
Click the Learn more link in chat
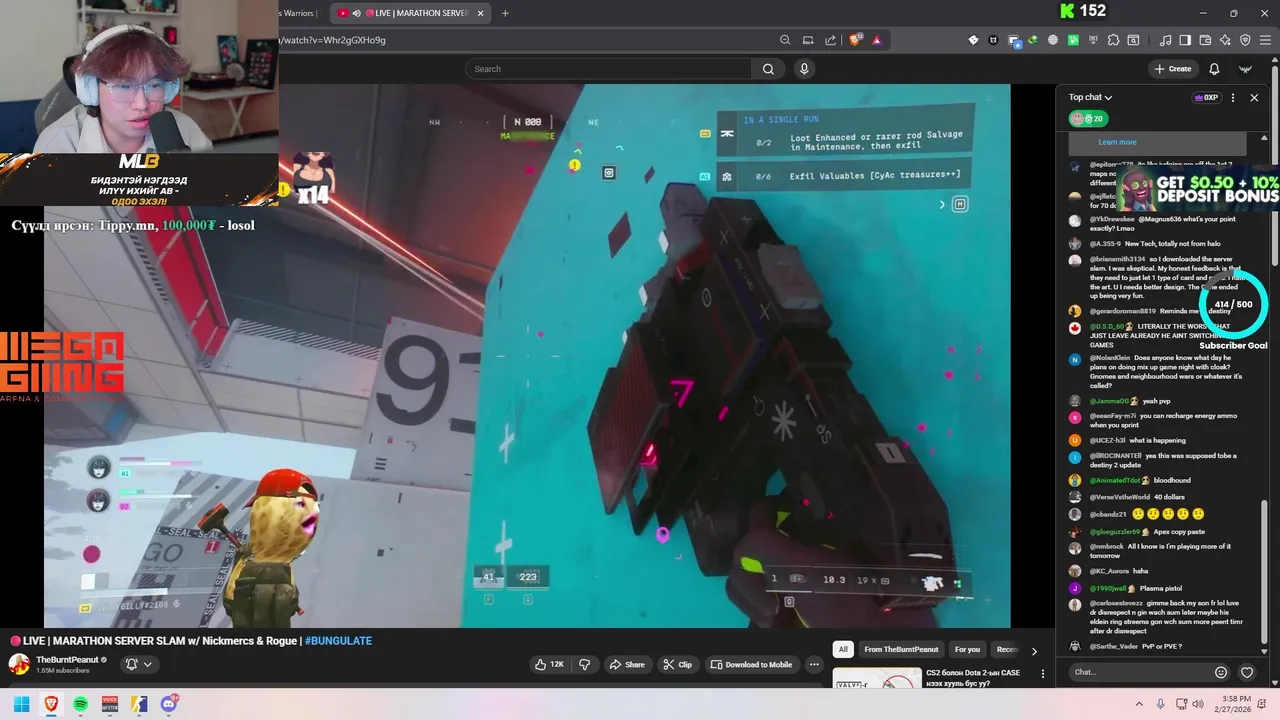pos(1117,142)
